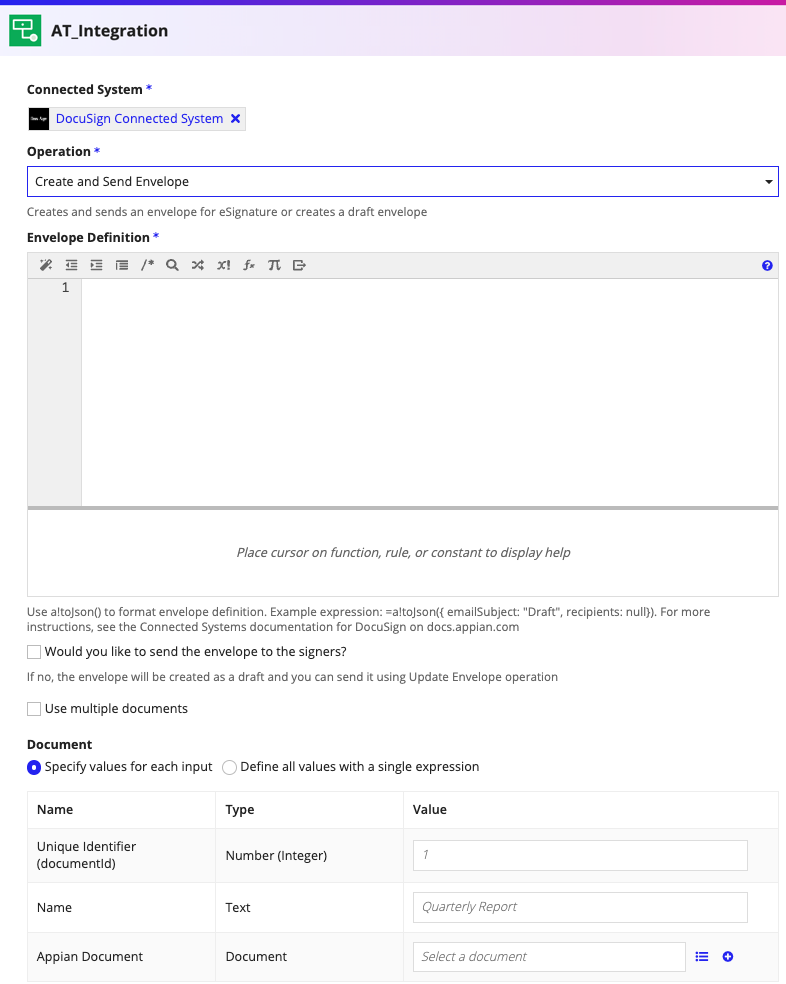Select Define all values with a single expression

pyautogui.click(x=229, y=767)
